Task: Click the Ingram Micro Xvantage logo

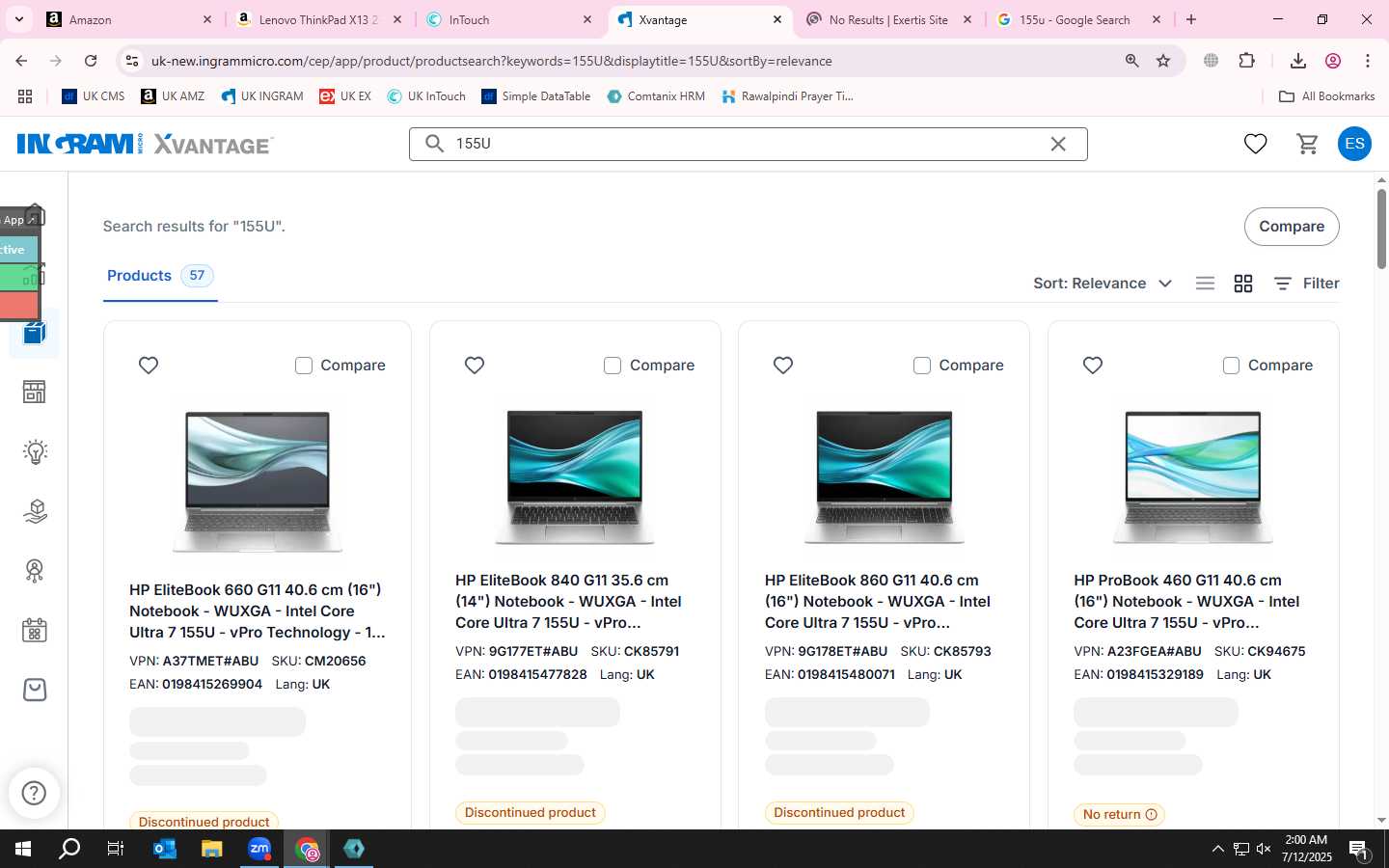Action: point(146,144)
